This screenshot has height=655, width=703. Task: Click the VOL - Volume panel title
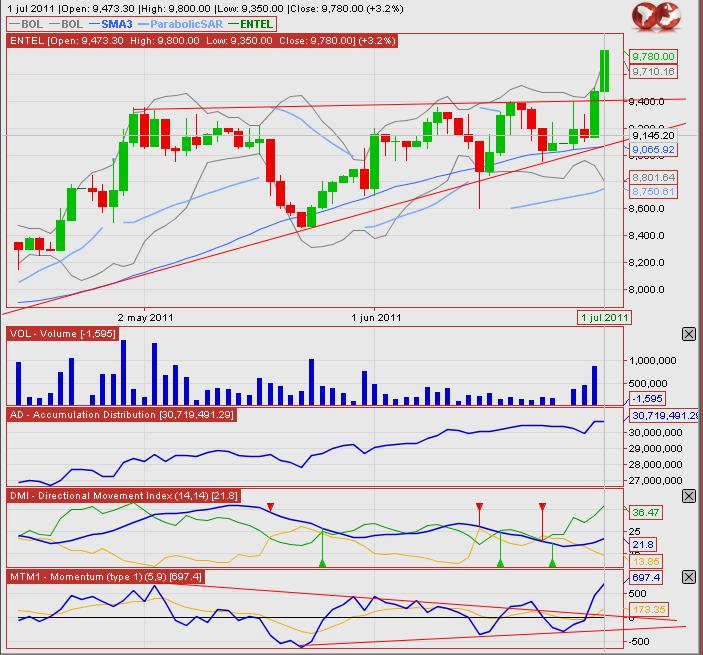pos(63,334)
